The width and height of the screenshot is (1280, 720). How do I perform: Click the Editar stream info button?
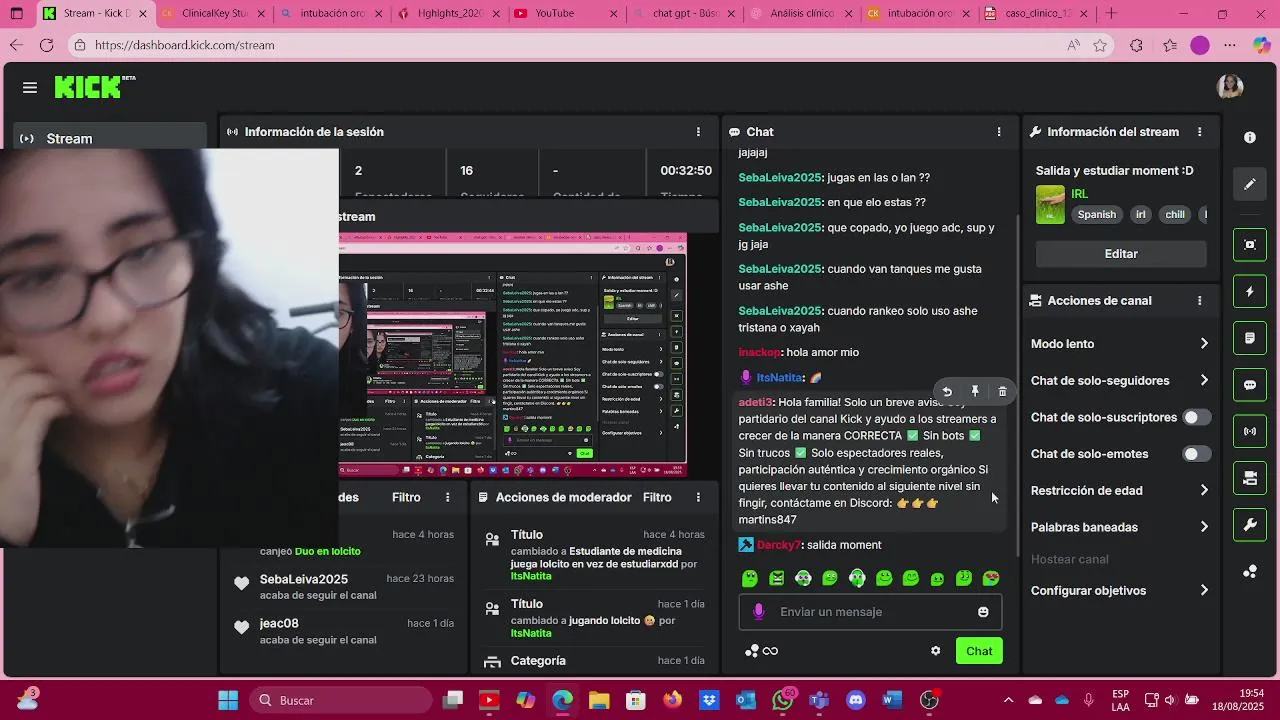point(1120,254)
